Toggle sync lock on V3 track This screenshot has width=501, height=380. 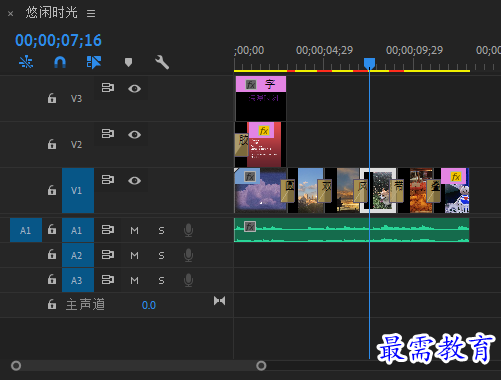(x=108, y=88)
